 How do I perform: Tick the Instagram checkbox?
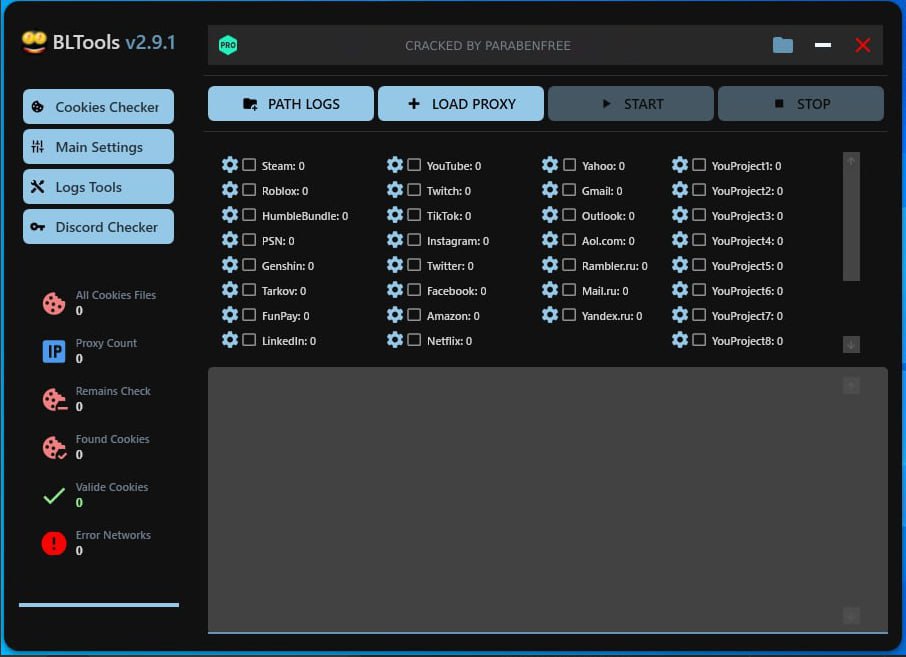[x=414, y=240]
